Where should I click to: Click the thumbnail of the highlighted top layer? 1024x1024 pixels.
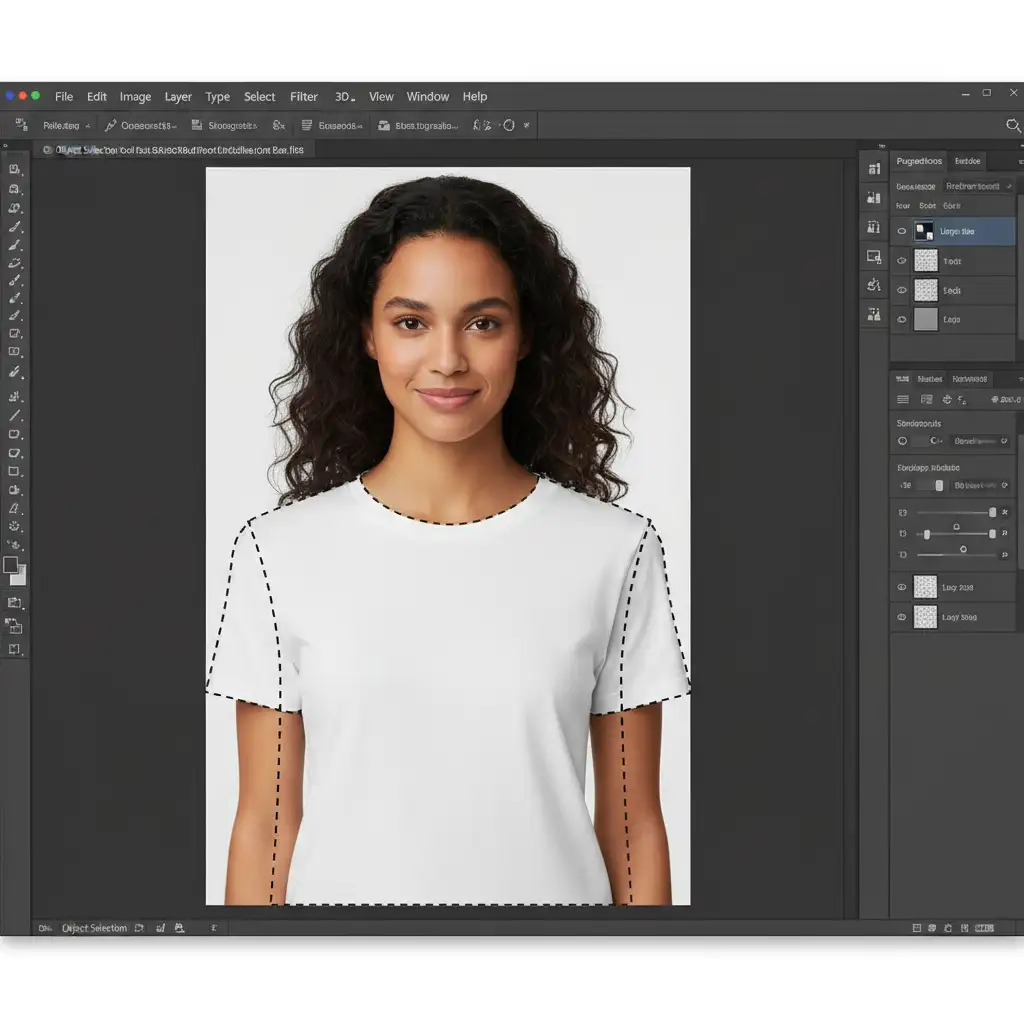925,231
